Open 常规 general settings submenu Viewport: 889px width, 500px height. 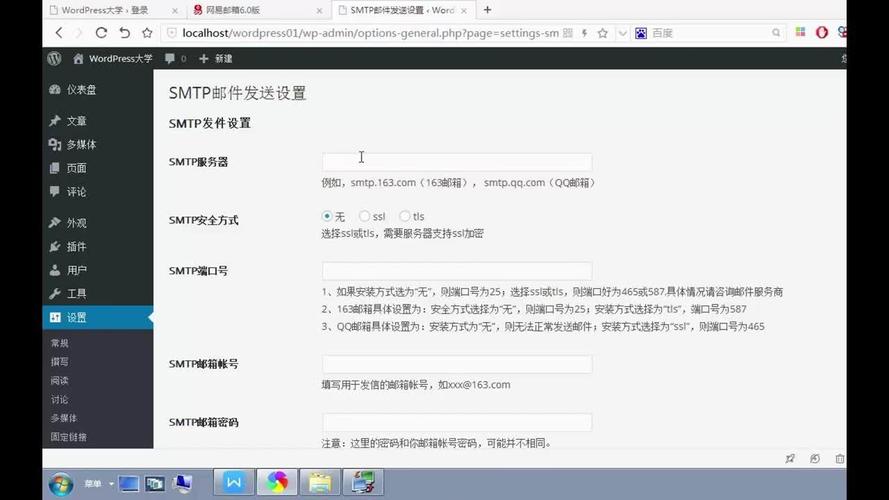(60, 343)
